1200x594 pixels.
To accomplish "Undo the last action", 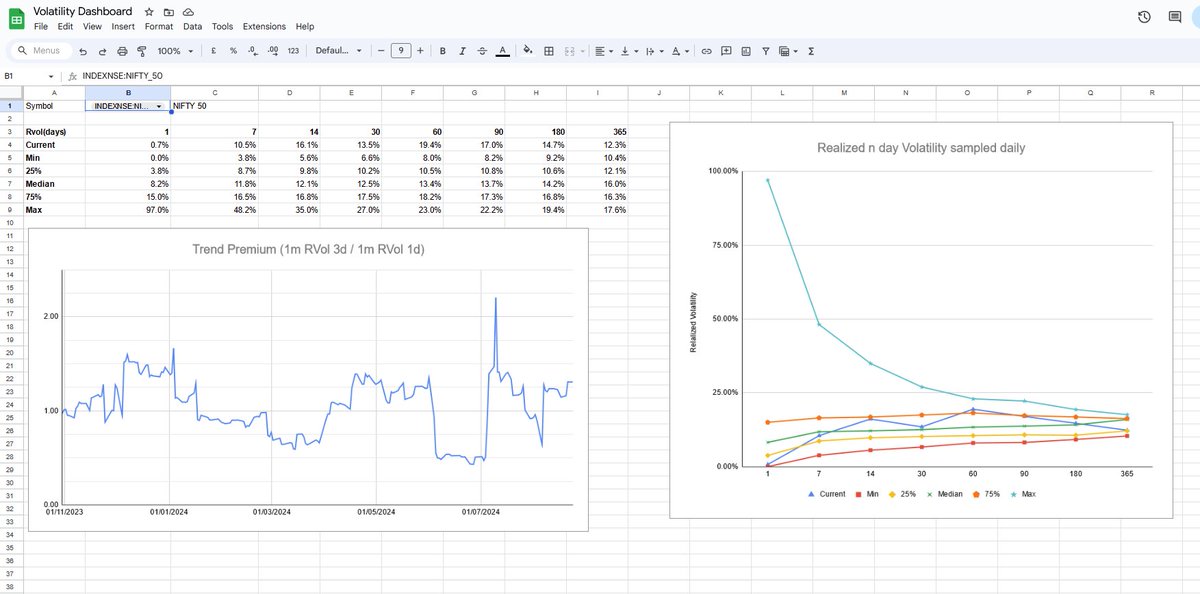I will (x=83, y=51).
